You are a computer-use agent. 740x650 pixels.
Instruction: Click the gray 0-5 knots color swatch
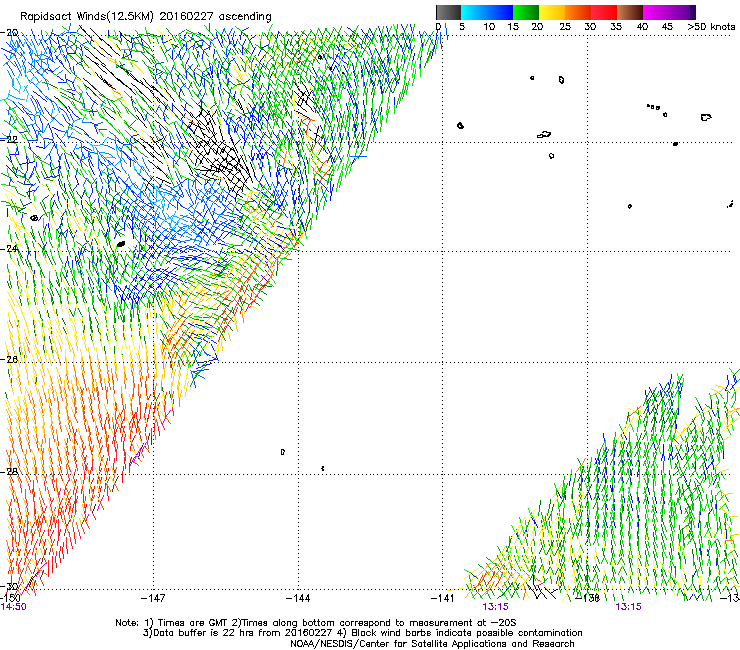pos(448,12)
